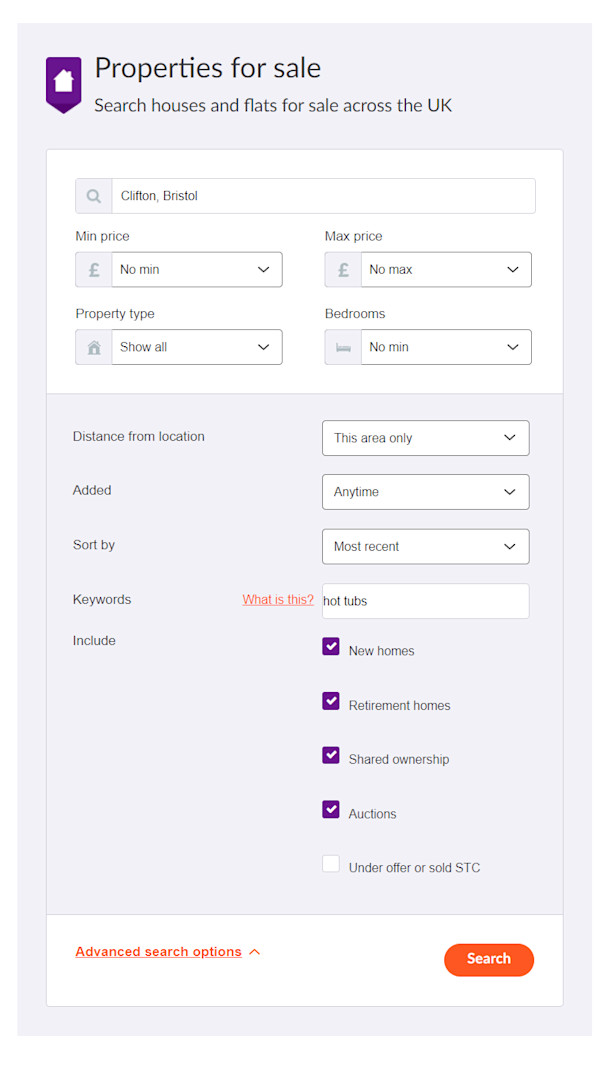Click the Bedrooms label
Viewport: 600px width, 1067px height.
tap(355, 314)
